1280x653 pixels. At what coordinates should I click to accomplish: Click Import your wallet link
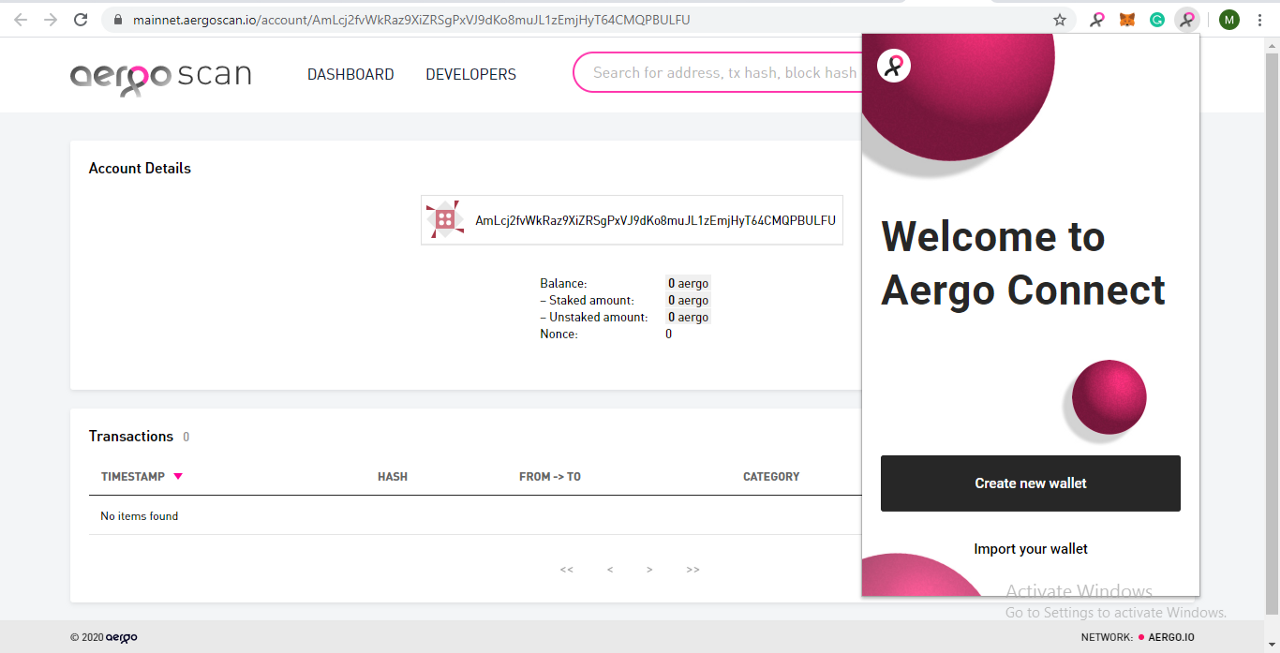coord(1030,548)
